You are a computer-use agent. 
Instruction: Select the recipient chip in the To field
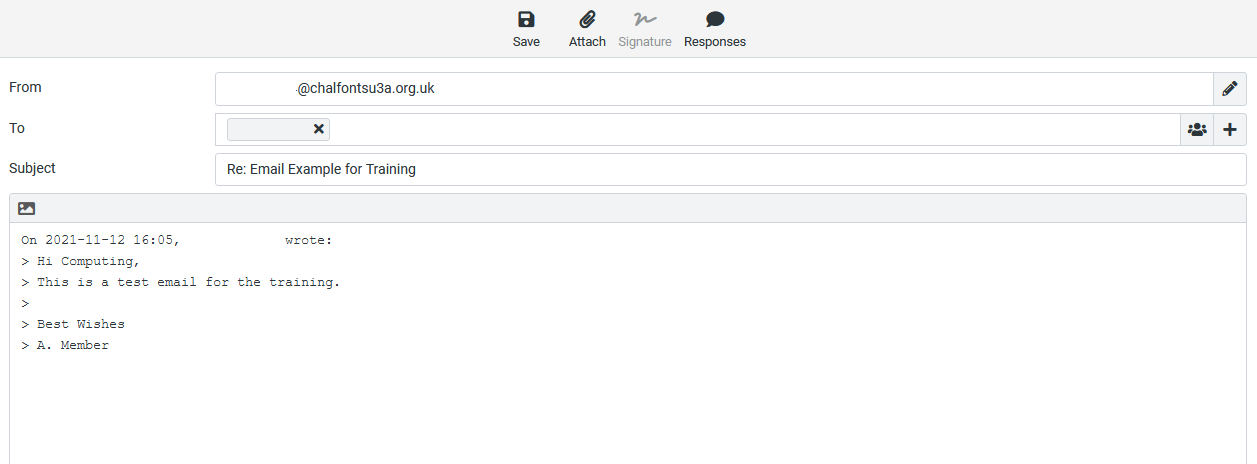(268, 129)
